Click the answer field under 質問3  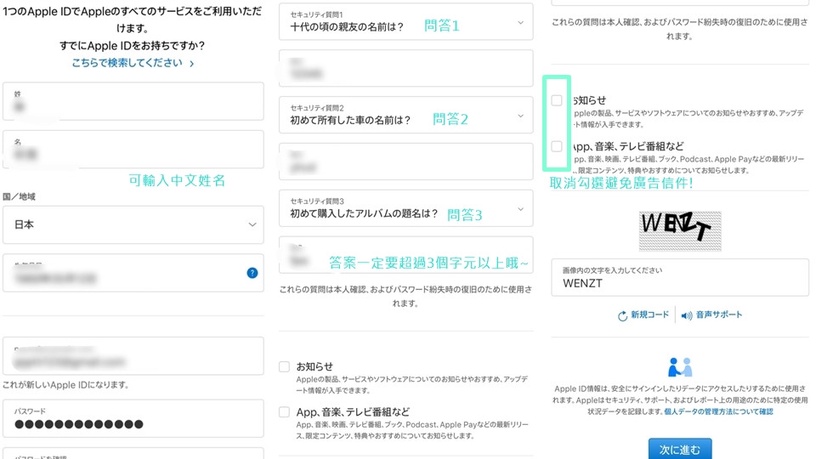[x=406, y=255]
